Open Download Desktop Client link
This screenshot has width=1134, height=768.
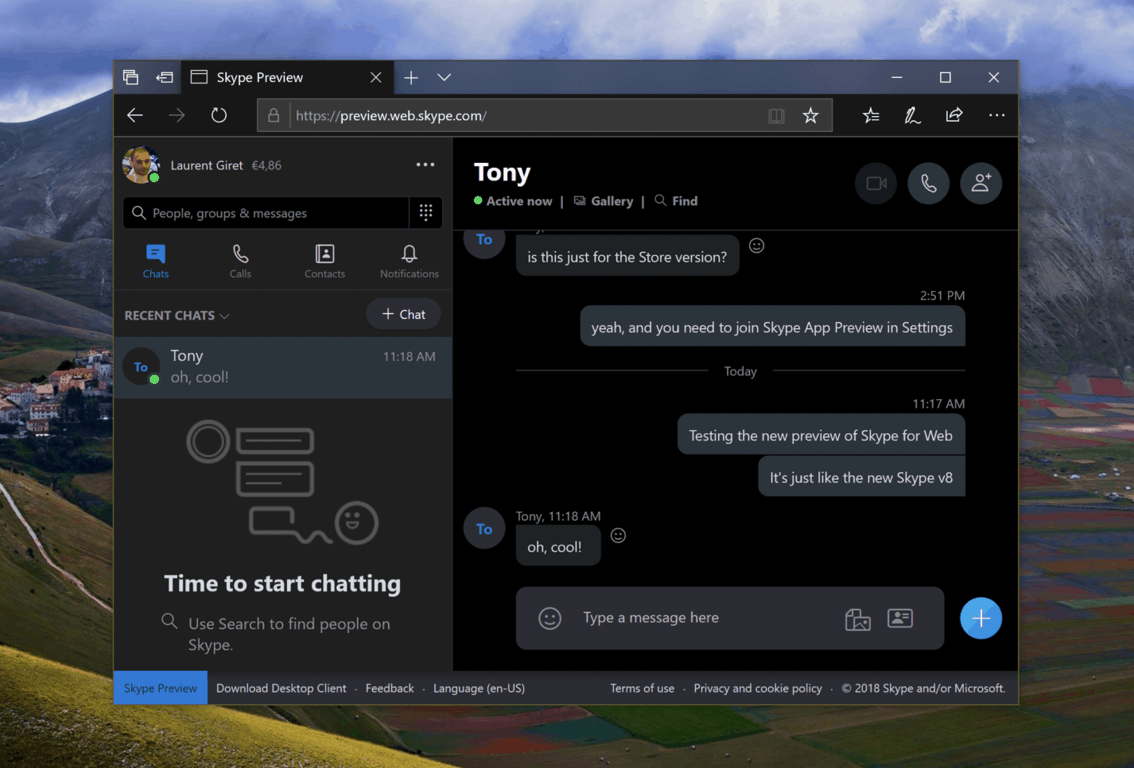[281, 688]
